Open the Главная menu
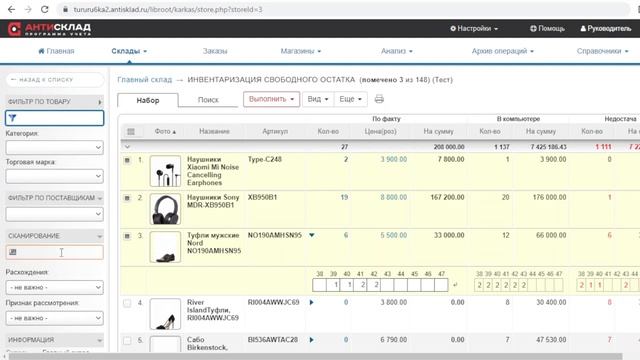 (56, 51)
